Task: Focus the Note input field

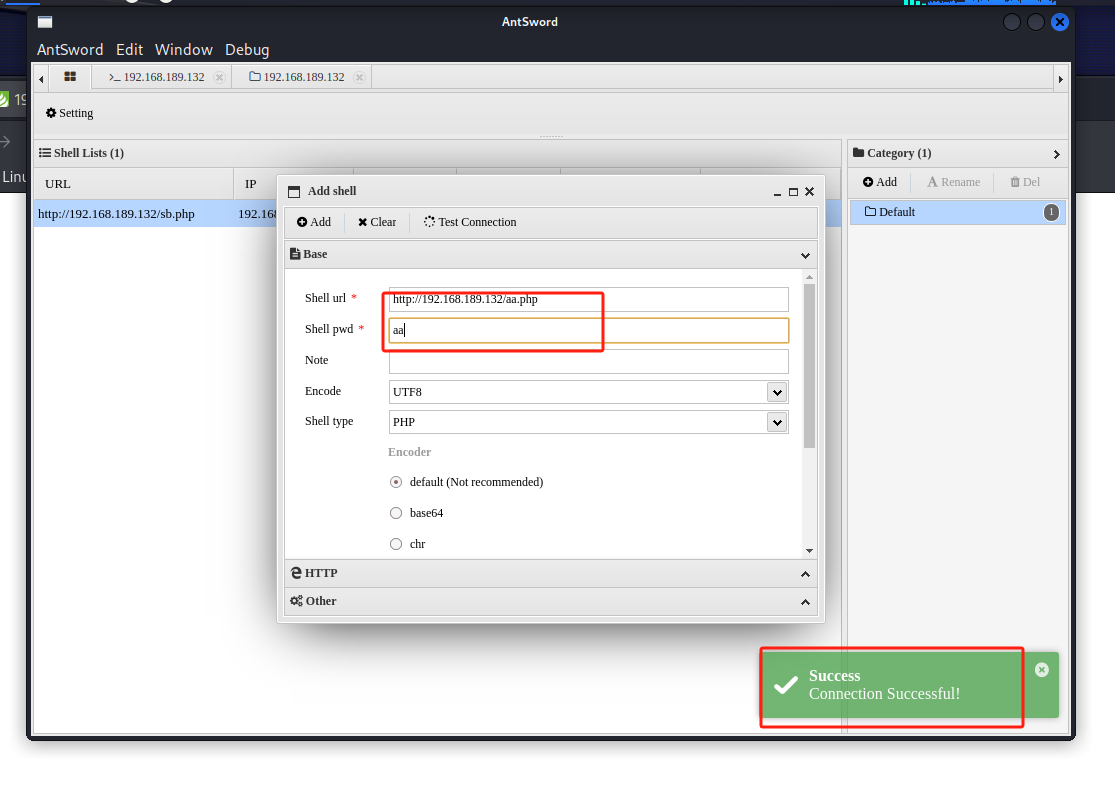Action: click(x=588, y=361)
